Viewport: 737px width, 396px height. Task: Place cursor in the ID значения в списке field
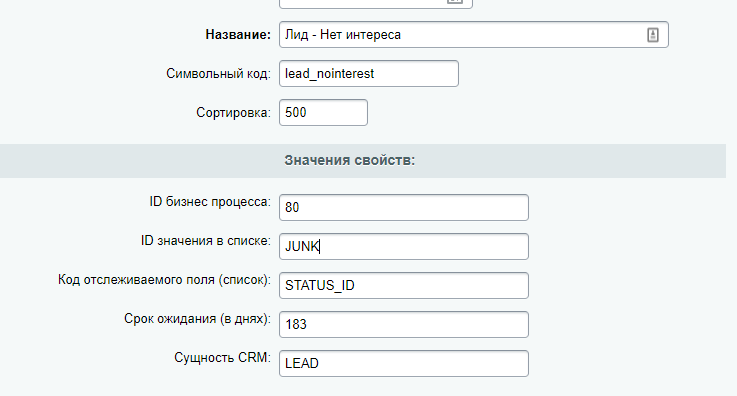(x=404, y=247)
